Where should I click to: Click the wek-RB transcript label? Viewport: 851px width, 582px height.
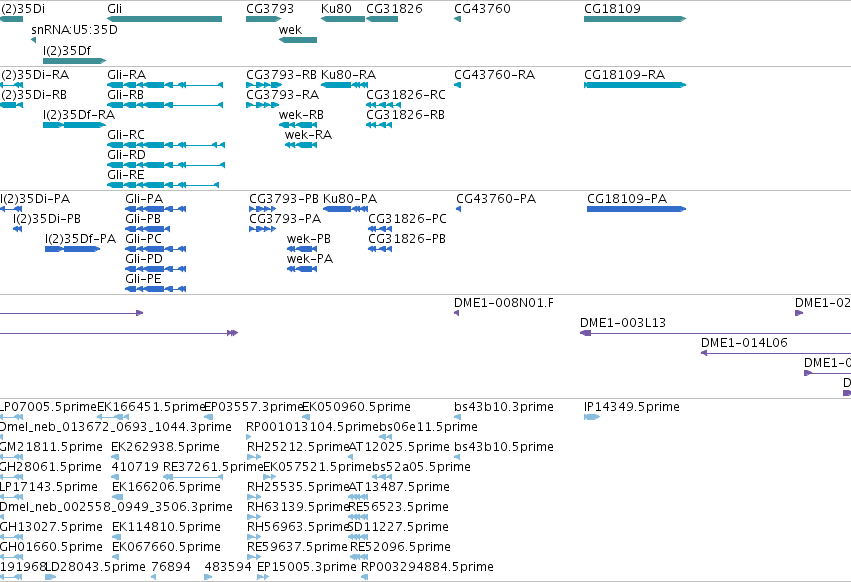click(x=301, y=115)
